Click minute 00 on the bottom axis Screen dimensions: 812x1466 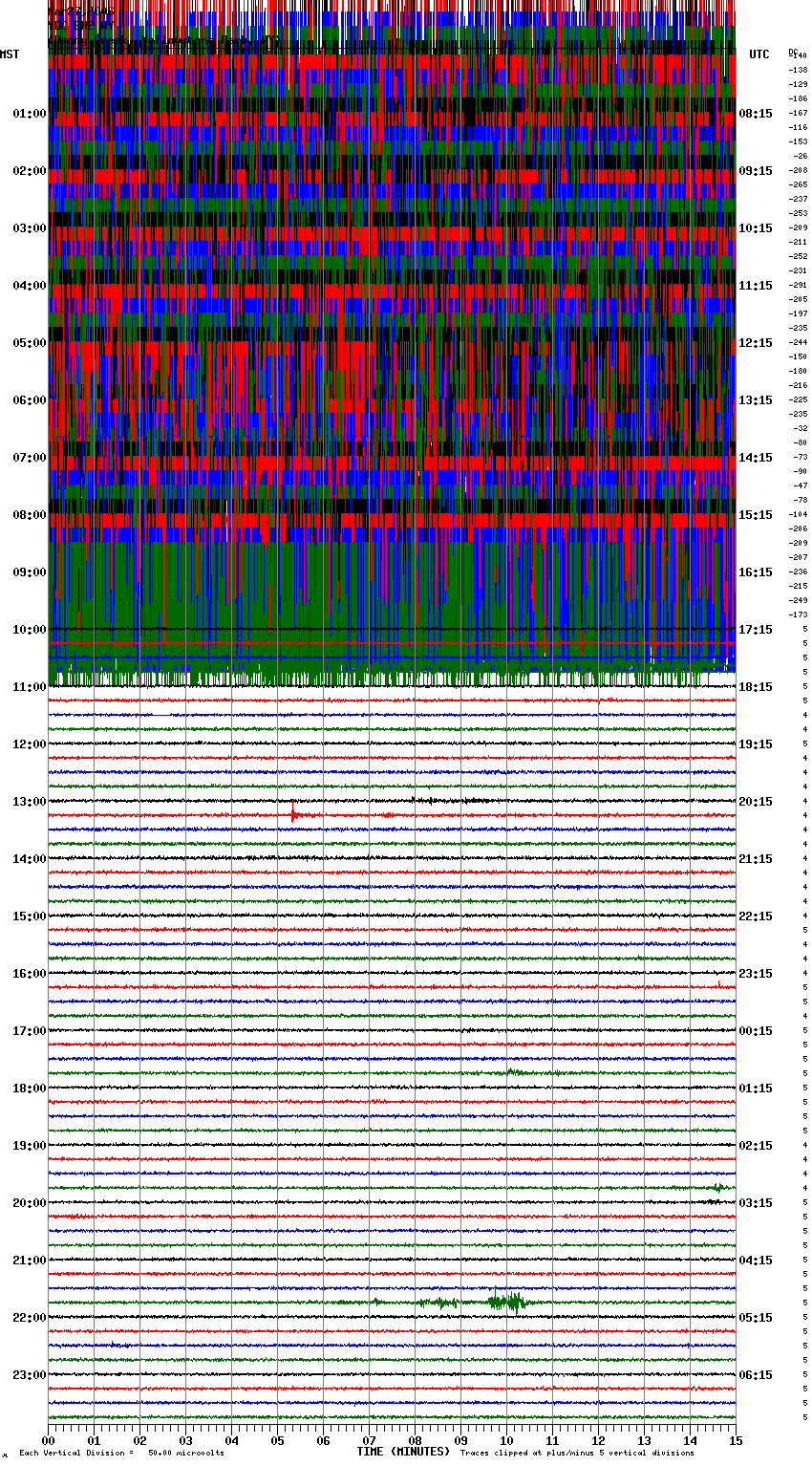pyautogui.click(x=49, y=1440)
